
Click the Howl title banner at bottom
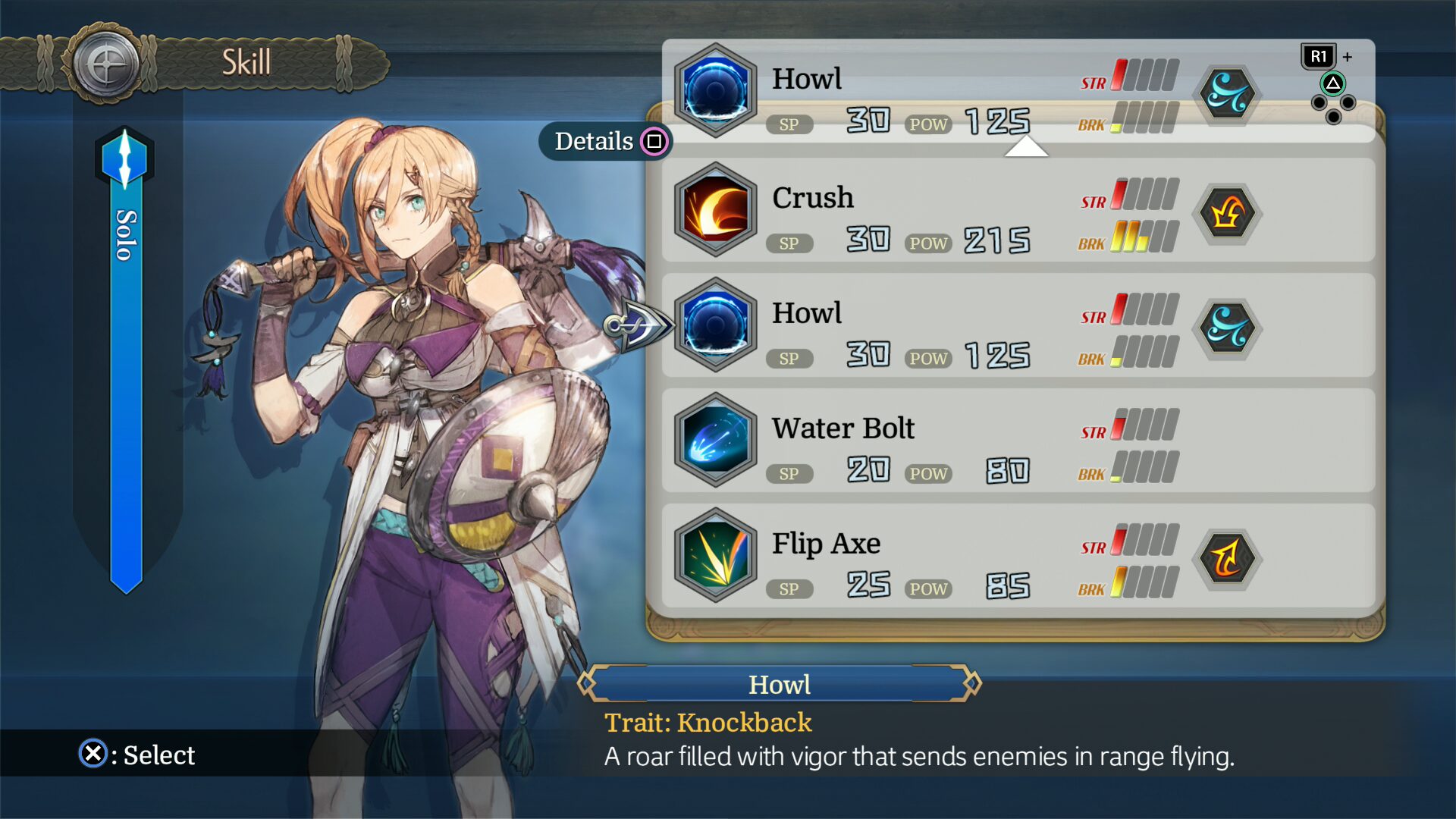click(779, 684)
